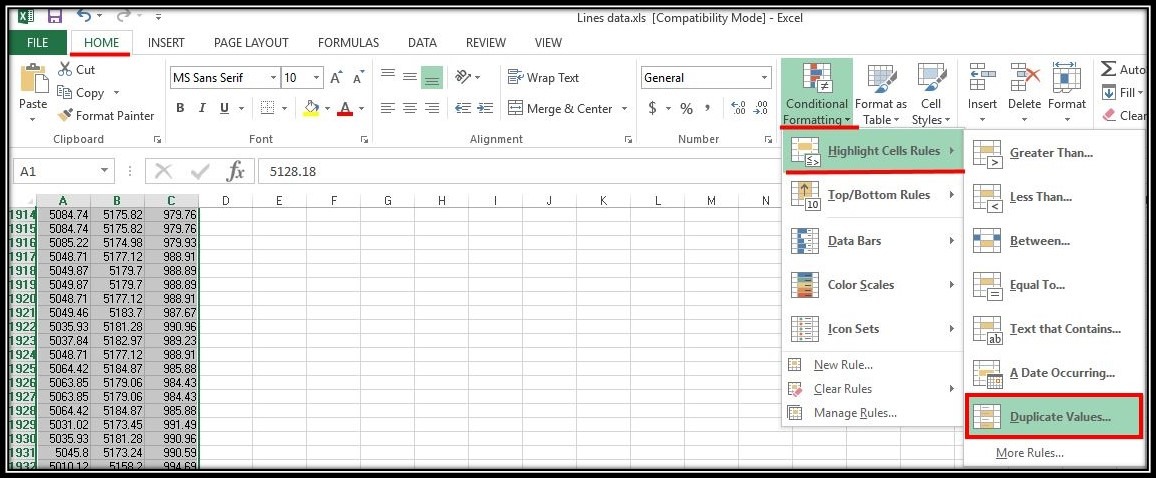The height and width of the screenshot is (478, 1156).
Task: Open Conditional Formatting dropdown
Action: coord(817,94)
